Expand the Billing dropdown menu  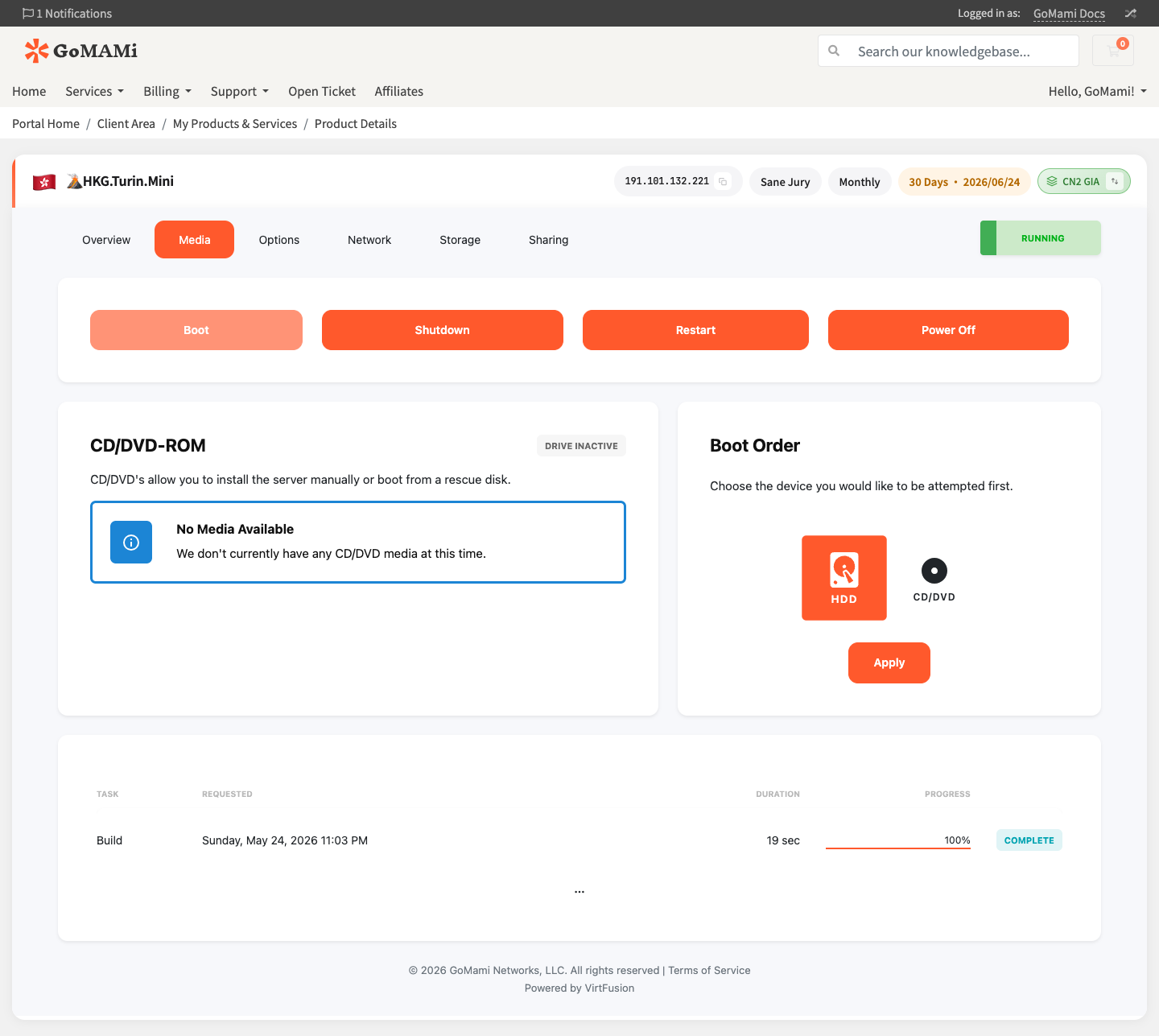[167, 92]
